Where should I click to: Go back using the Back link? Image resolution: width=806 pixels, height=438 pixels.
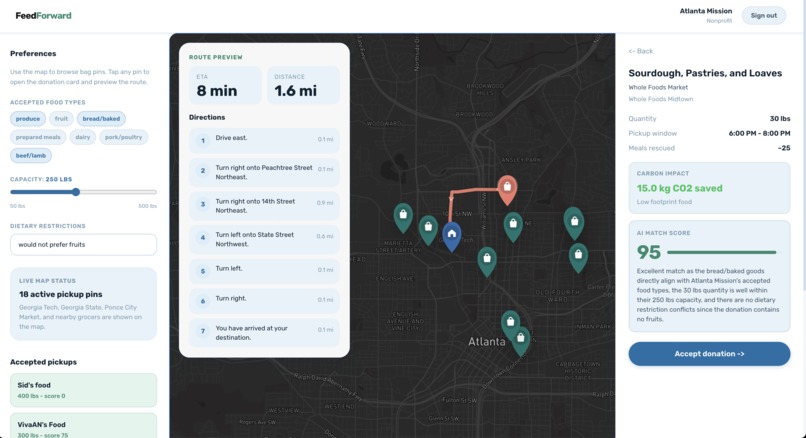click(640, 51)
